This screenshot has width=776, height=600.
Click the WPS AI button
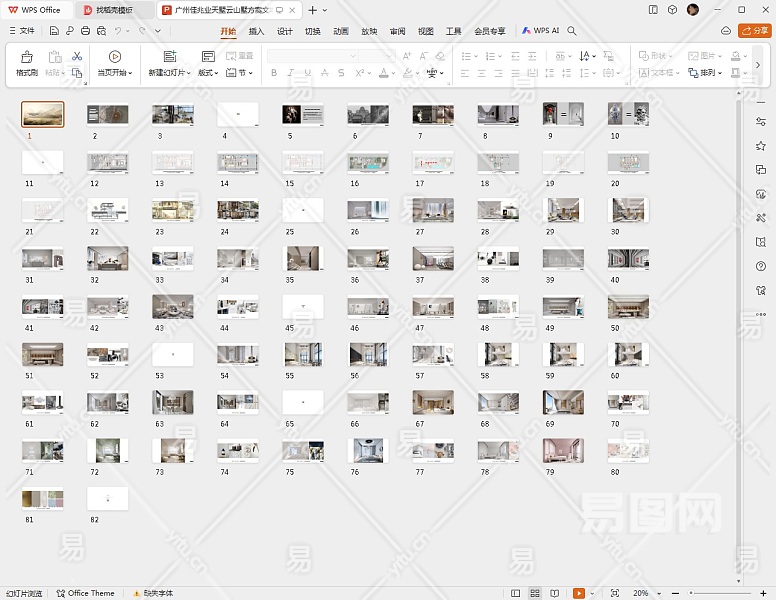(540, 31)
